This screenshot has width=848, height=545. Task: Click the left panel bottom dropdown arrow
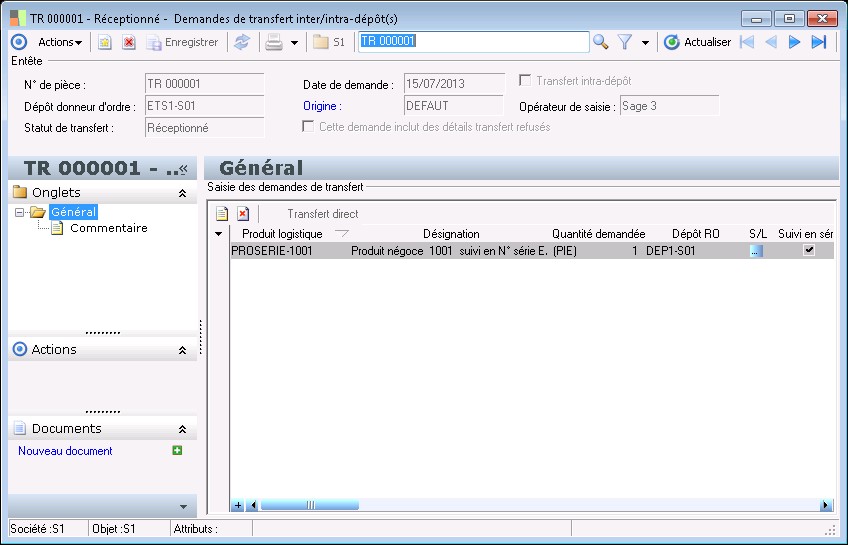[x=183, y=507]
